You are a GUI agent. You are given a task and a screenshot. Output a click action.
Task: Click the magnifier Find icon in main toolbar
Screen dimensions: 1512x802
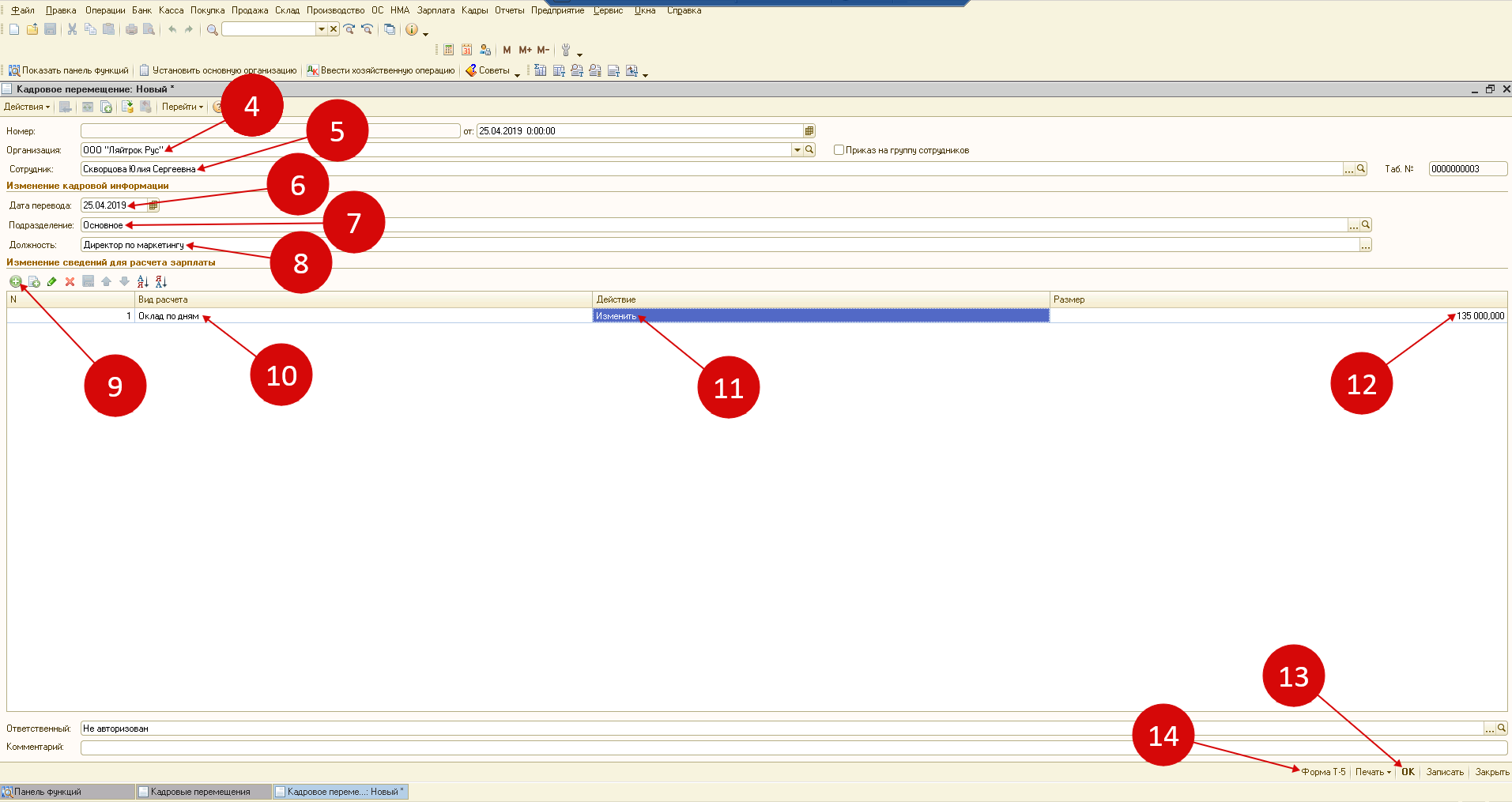coord(212,29)
